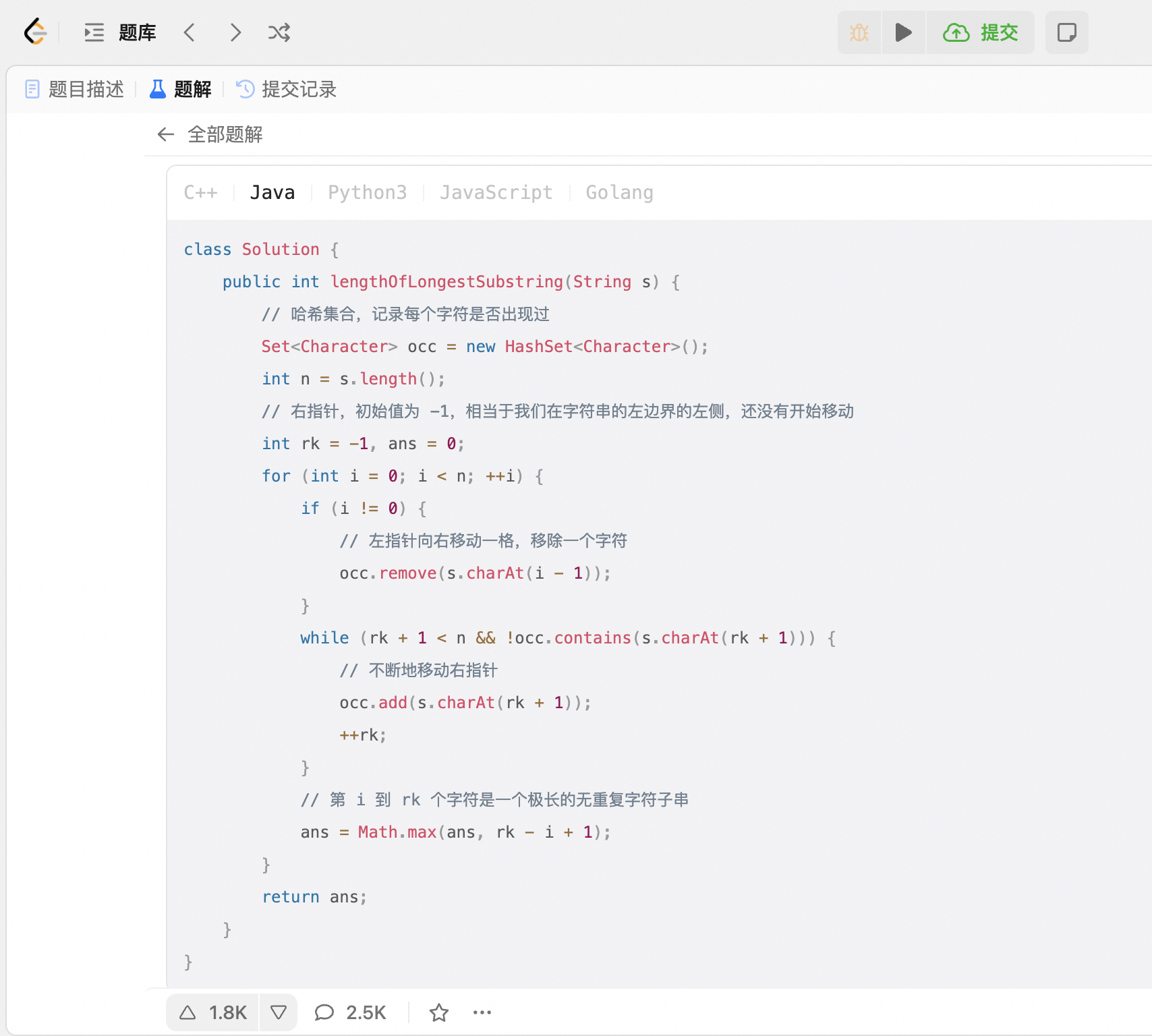This screenshot has height=1036, width=1152.
Task: Toggle upvote on the solution
Action: 187,1012
